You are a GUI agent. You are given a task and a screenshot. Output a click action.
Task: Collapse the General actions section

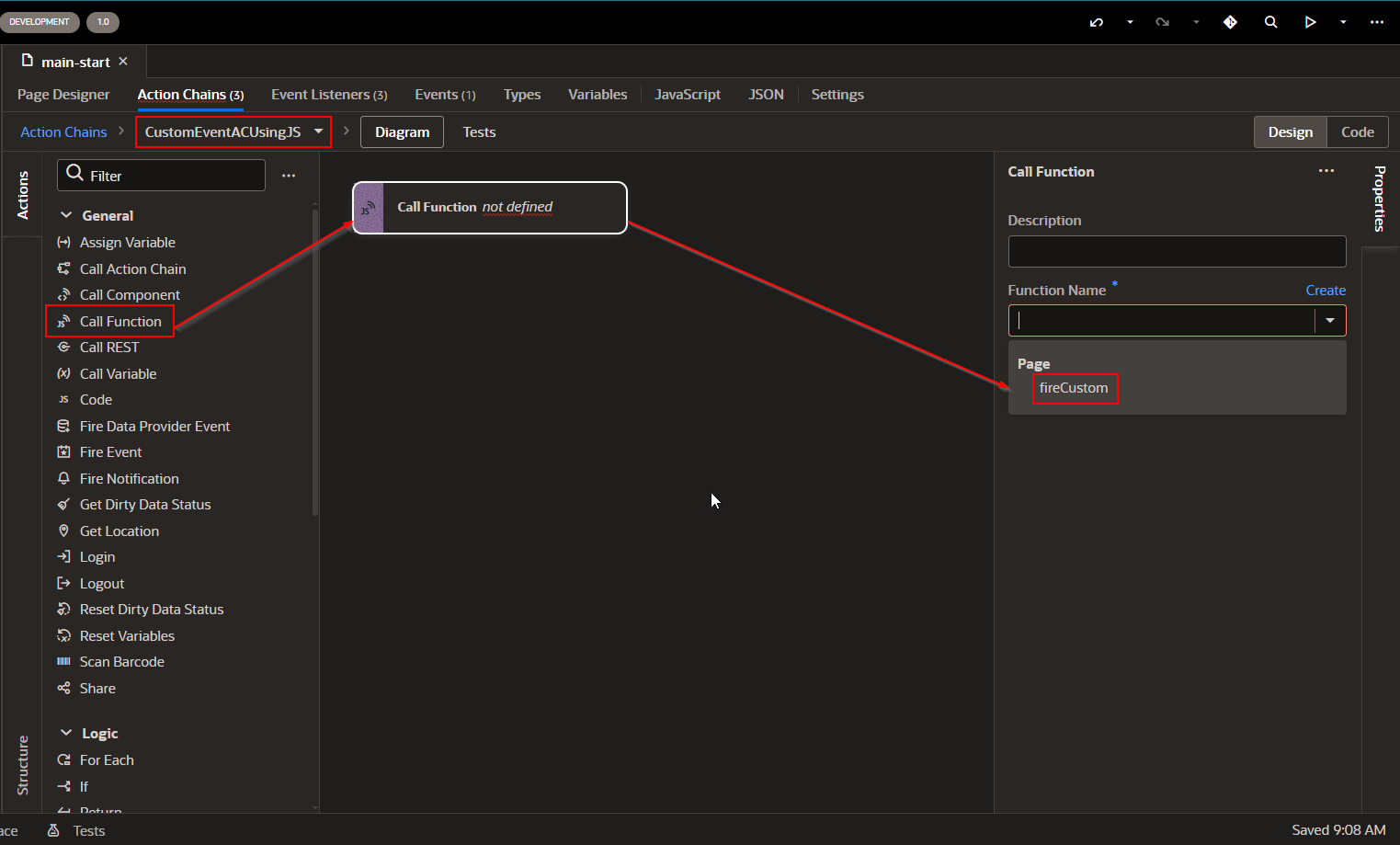(x=66, y=215)
